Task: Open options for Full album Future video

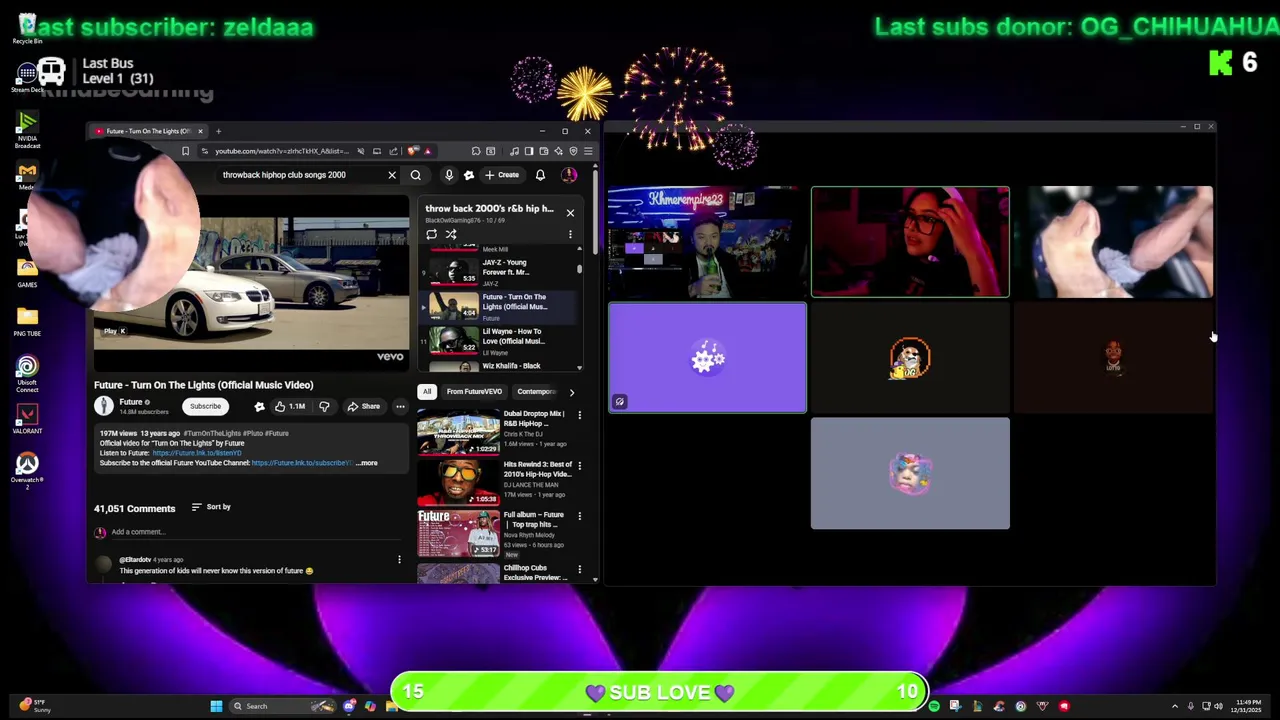Action: [x=579, y=516]
